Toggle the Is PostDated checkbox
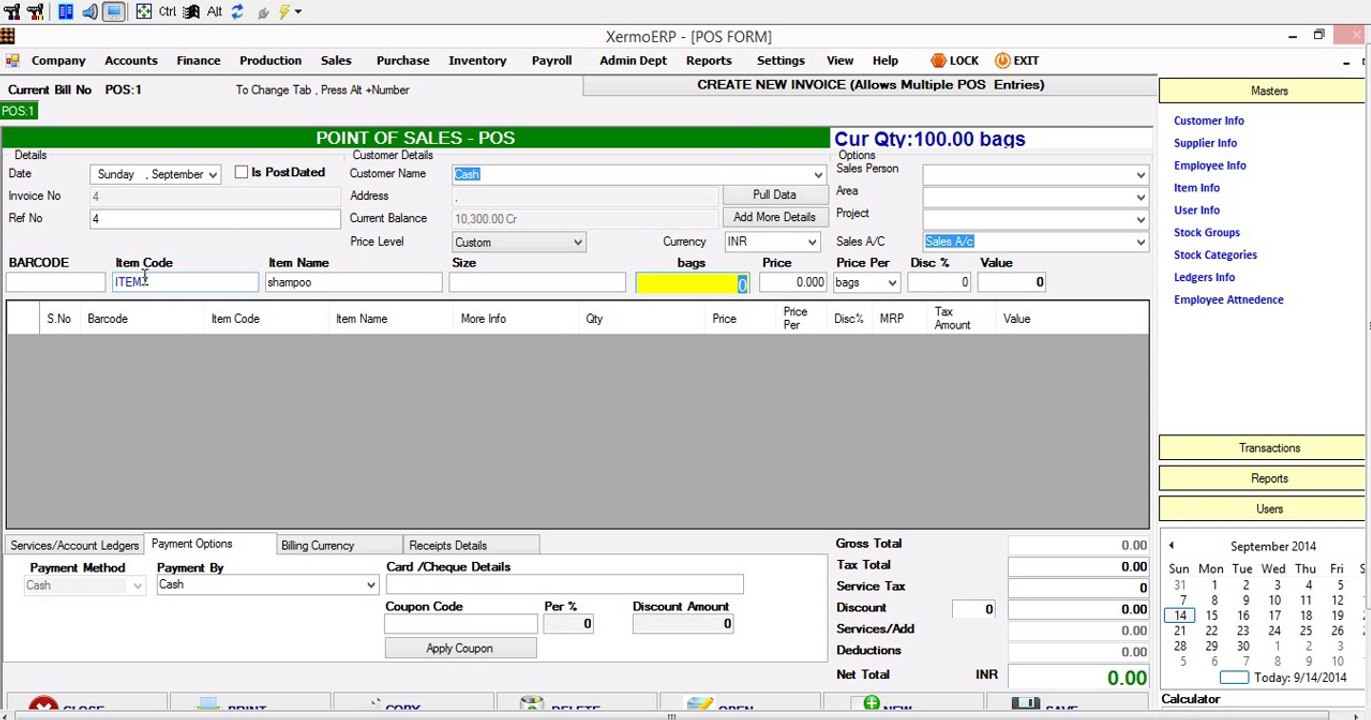 241,172
